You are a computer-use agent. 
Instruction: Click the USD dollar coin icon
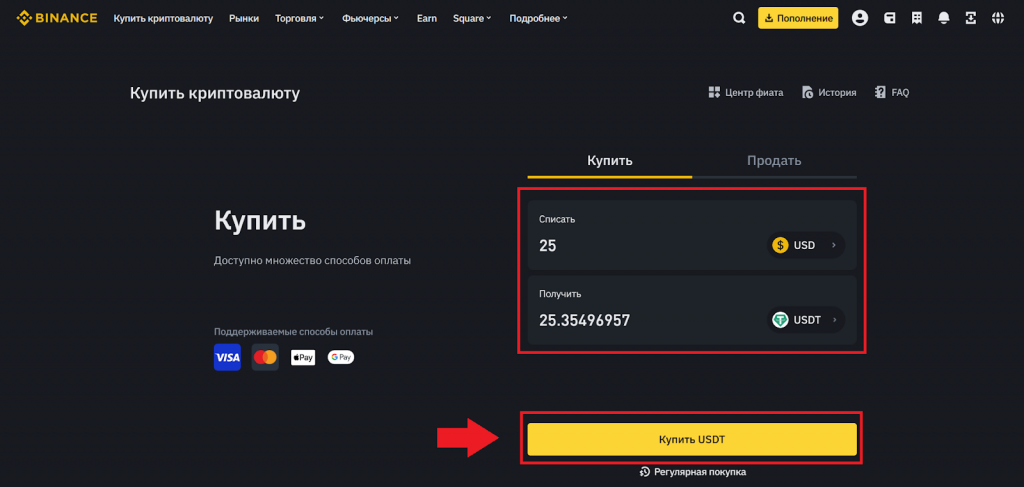pos(780,245)
